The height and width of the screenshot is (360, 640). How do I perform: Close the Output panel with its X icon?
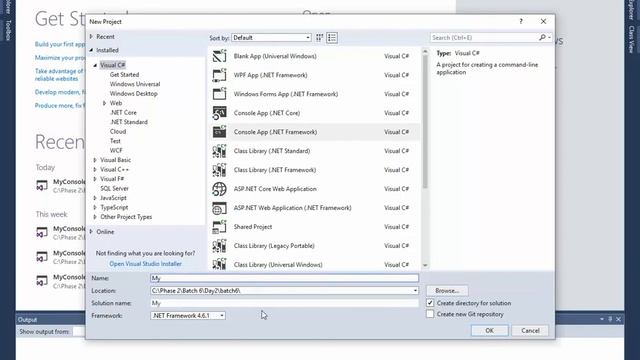618,319
